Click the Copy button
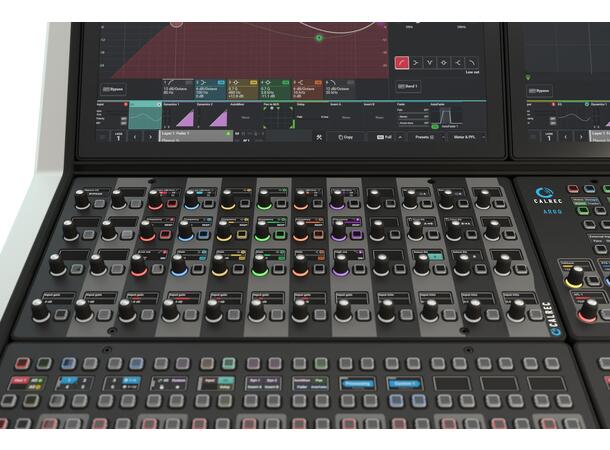This screenshot has width=610, height=450. click(345, 137)
